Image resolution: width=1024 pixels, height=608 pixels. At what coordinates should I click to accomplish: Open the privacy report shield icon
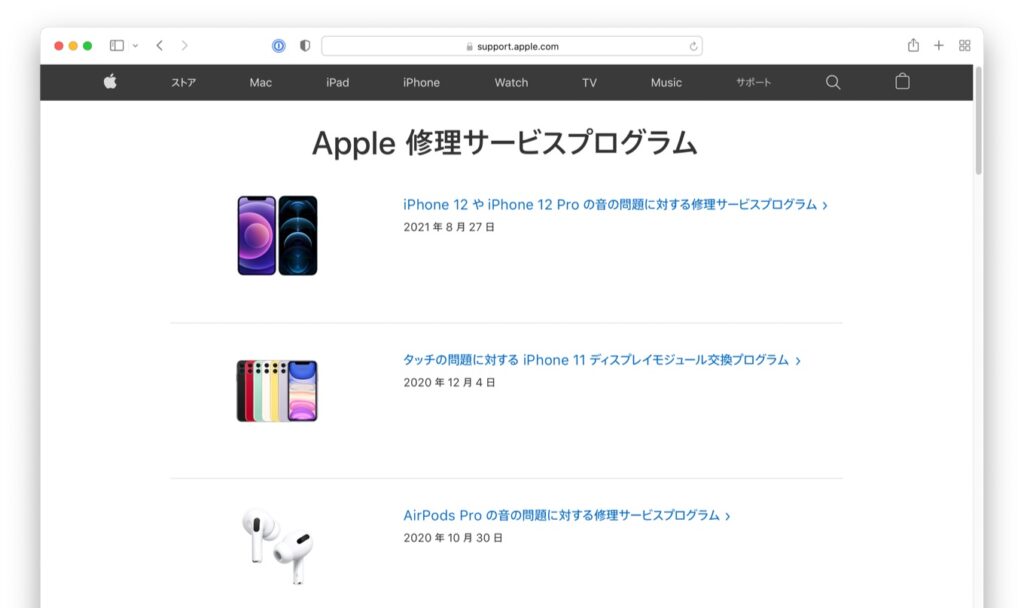[305, 46]
